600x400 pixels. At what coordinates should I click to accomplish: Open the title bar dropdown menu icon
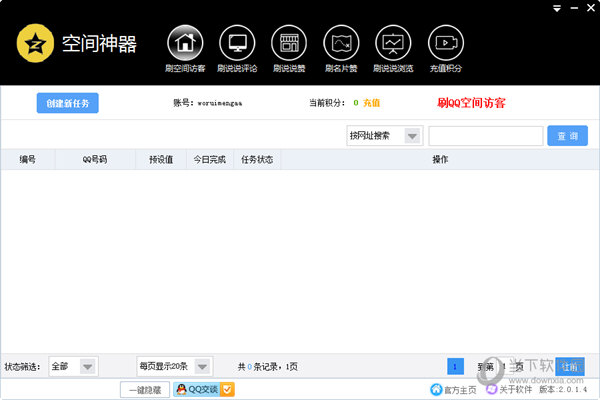tap(557, 8)
